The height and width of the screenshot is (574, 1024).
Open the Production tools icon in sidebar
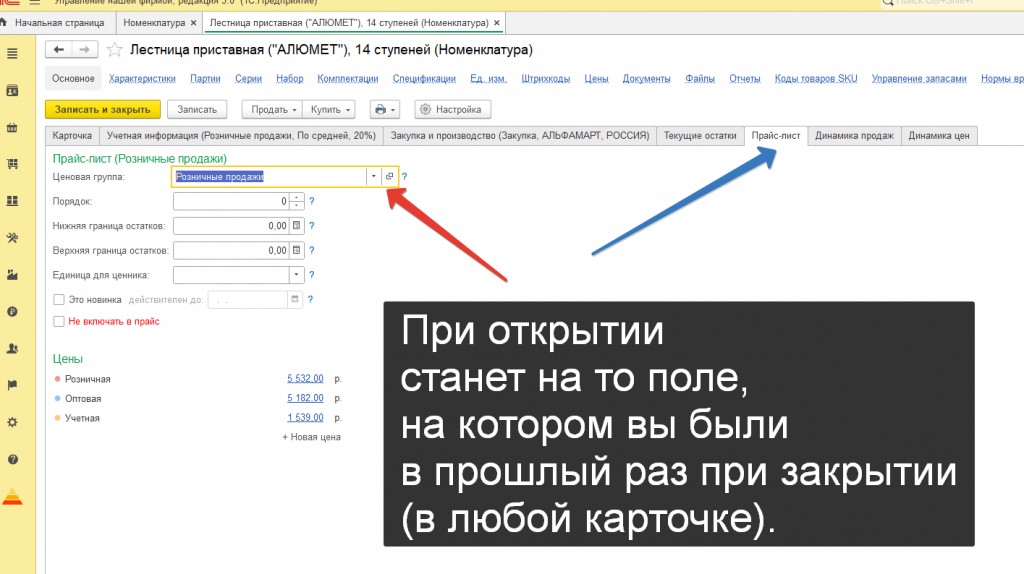tap(12, 238)
